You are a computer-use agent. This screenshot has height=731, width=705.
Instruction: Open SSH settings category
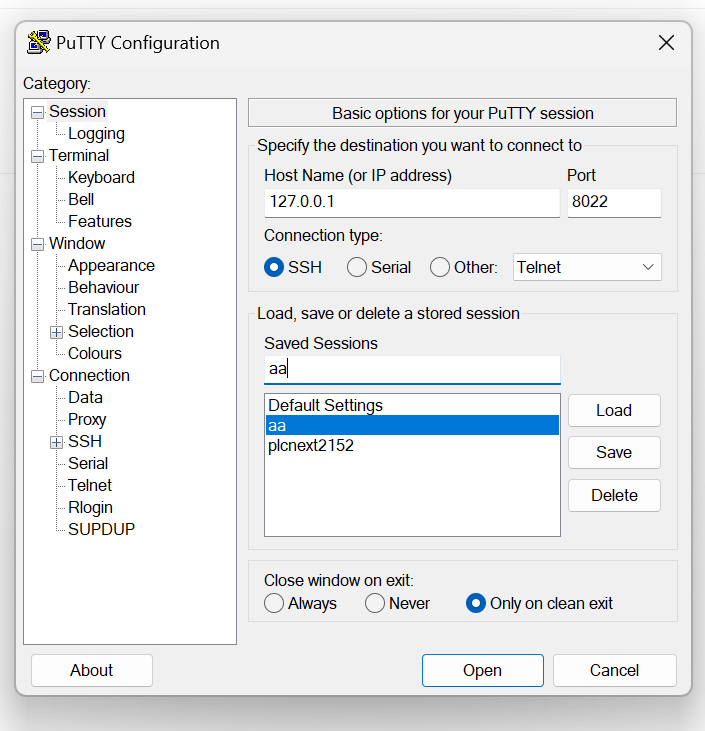pos(84,441)
